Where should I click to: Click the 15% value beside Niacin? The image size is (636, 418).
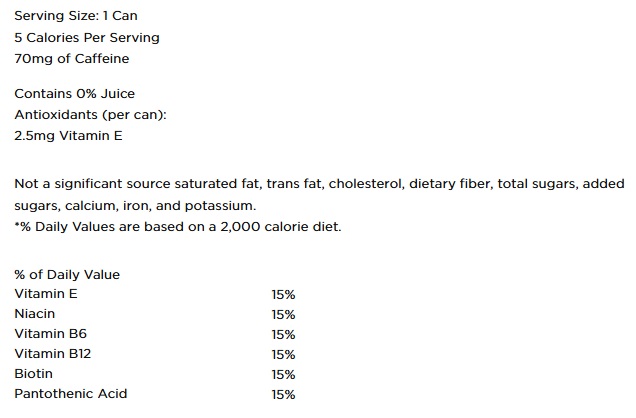click(x=283, y=315)
